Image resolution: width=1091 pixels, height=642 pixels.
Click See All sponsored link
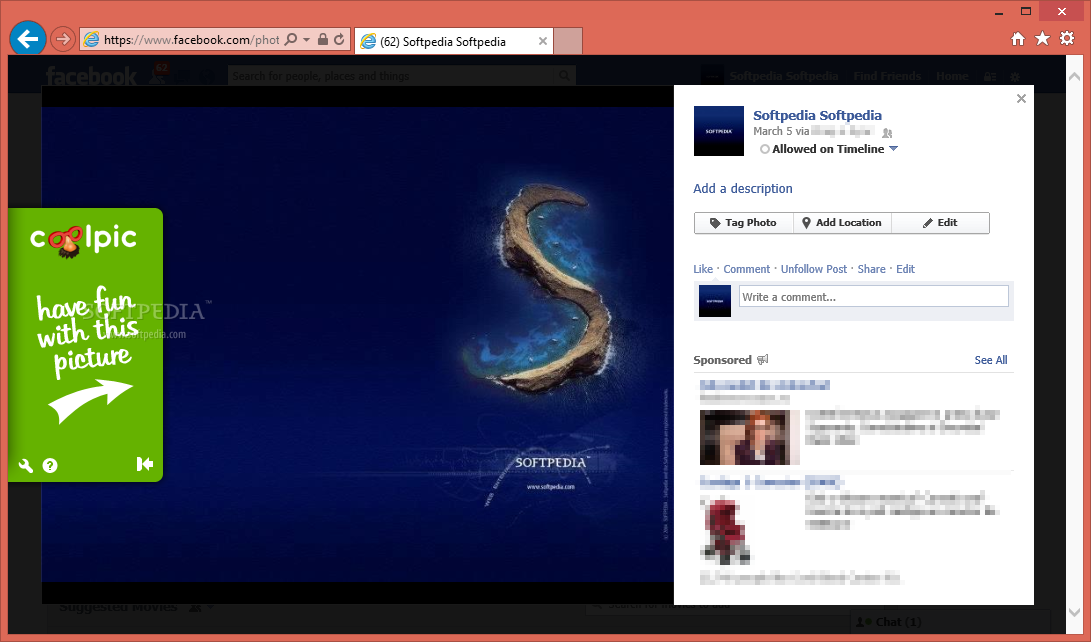pos(991,360)
